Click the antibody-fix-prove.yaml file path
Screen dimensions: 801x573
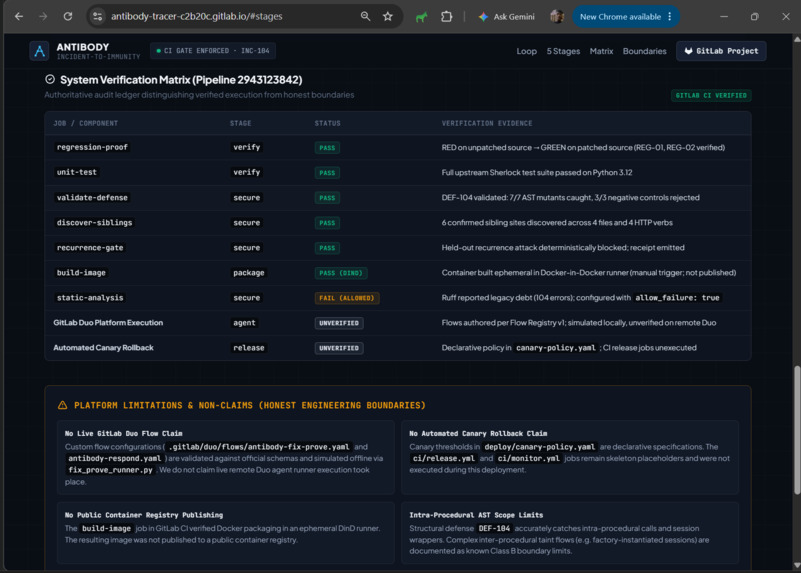tap(259, 446)
